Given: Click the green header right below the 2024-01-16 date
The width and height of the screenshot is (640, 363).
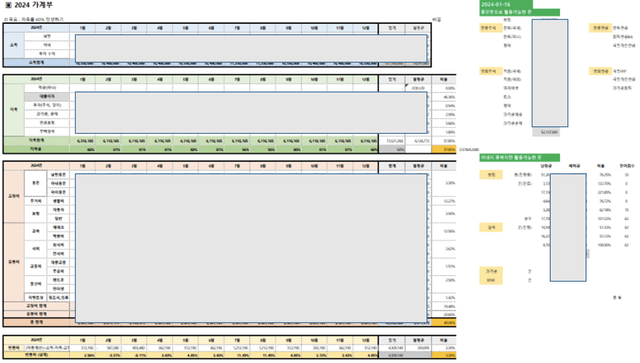Looking at the screenshot, I should 519,12.
